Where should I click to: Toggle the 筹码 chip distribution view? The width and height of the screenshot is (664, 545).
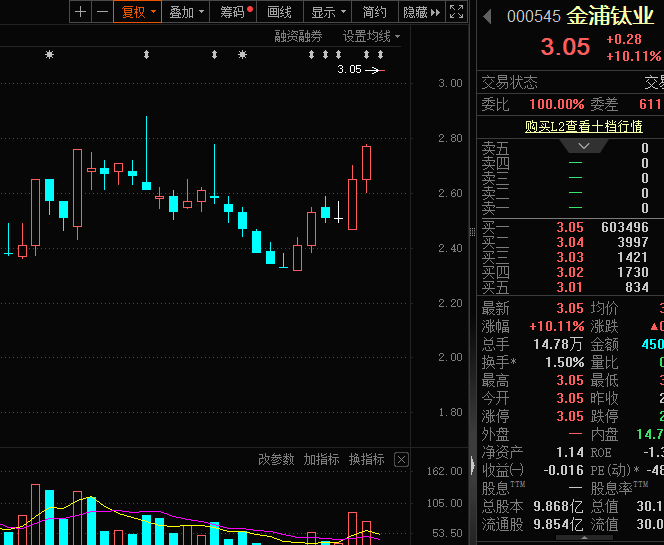(x=236, y=12)
